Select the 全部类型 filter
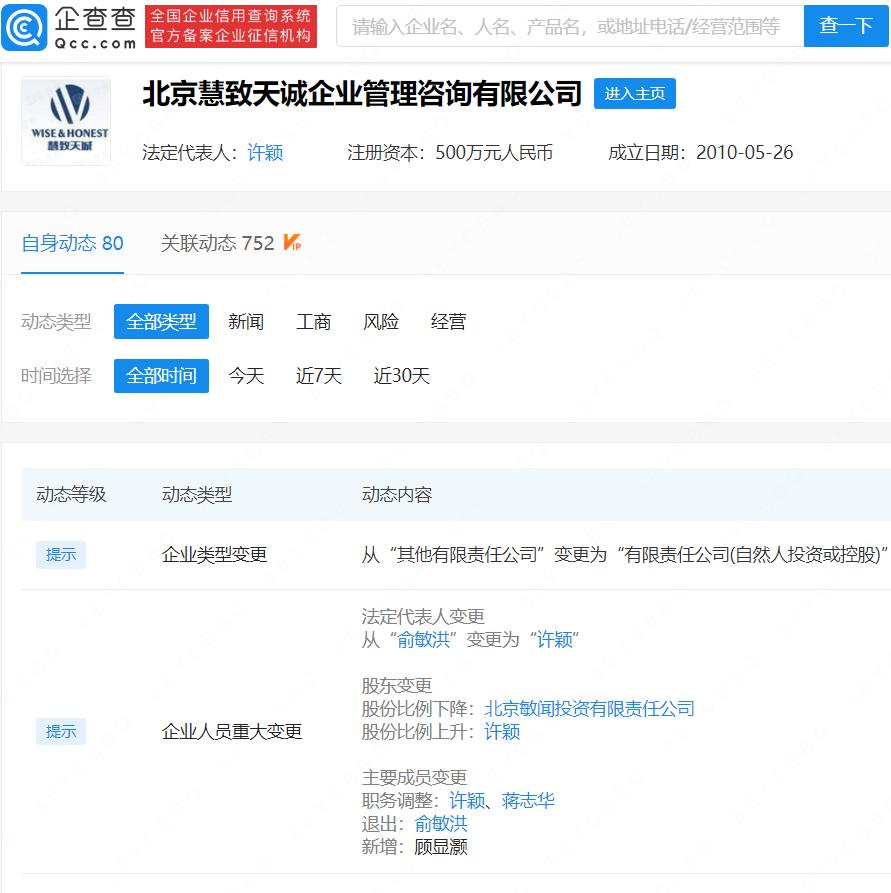The height and width of the screenshot is (893, 891). (161, 322)
